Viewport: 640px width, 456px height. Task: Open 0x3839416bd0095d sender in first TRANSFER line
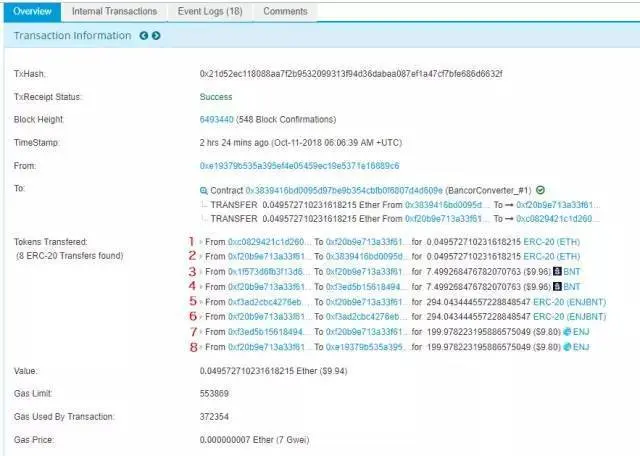[x=446, y=205]
